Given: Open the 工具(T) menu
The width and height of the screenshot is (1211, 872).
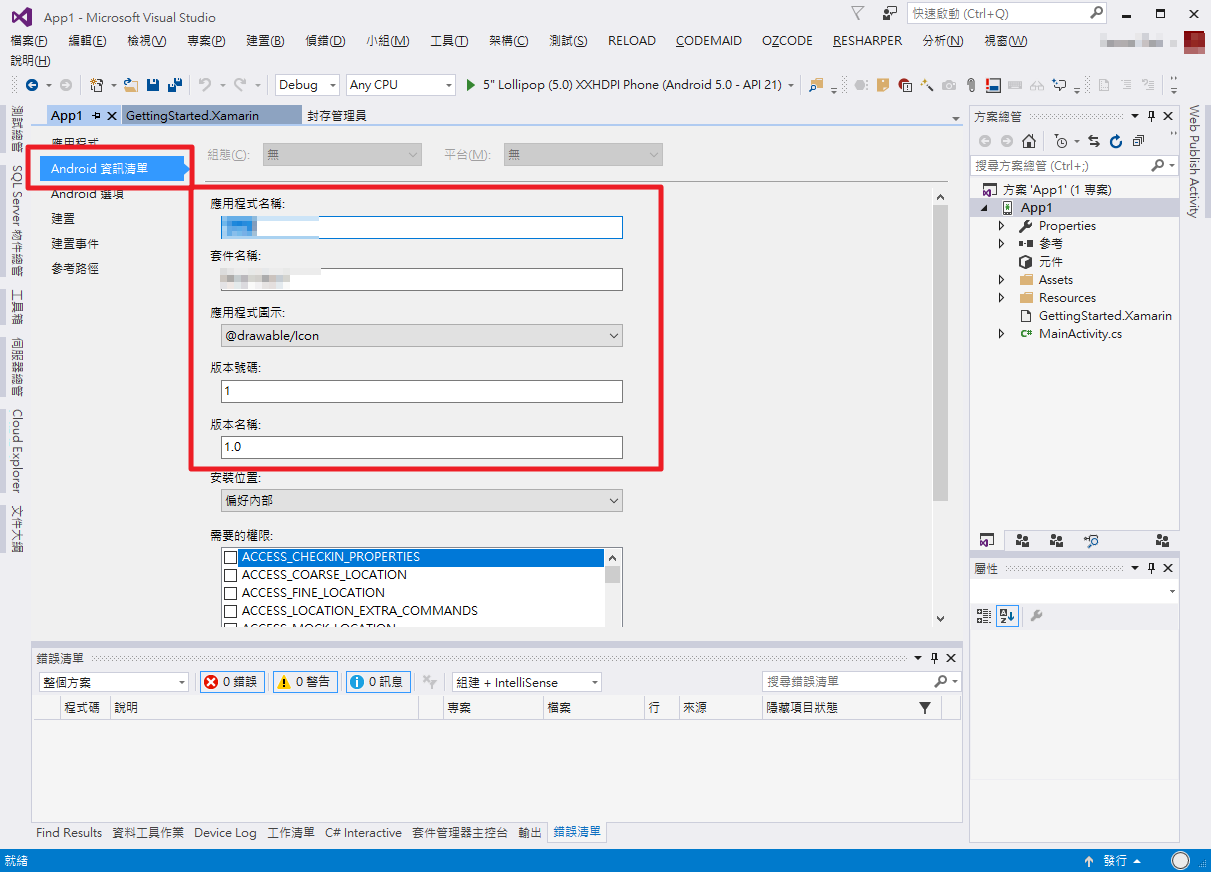Looking at the screenshot, I should coord(449,41).
